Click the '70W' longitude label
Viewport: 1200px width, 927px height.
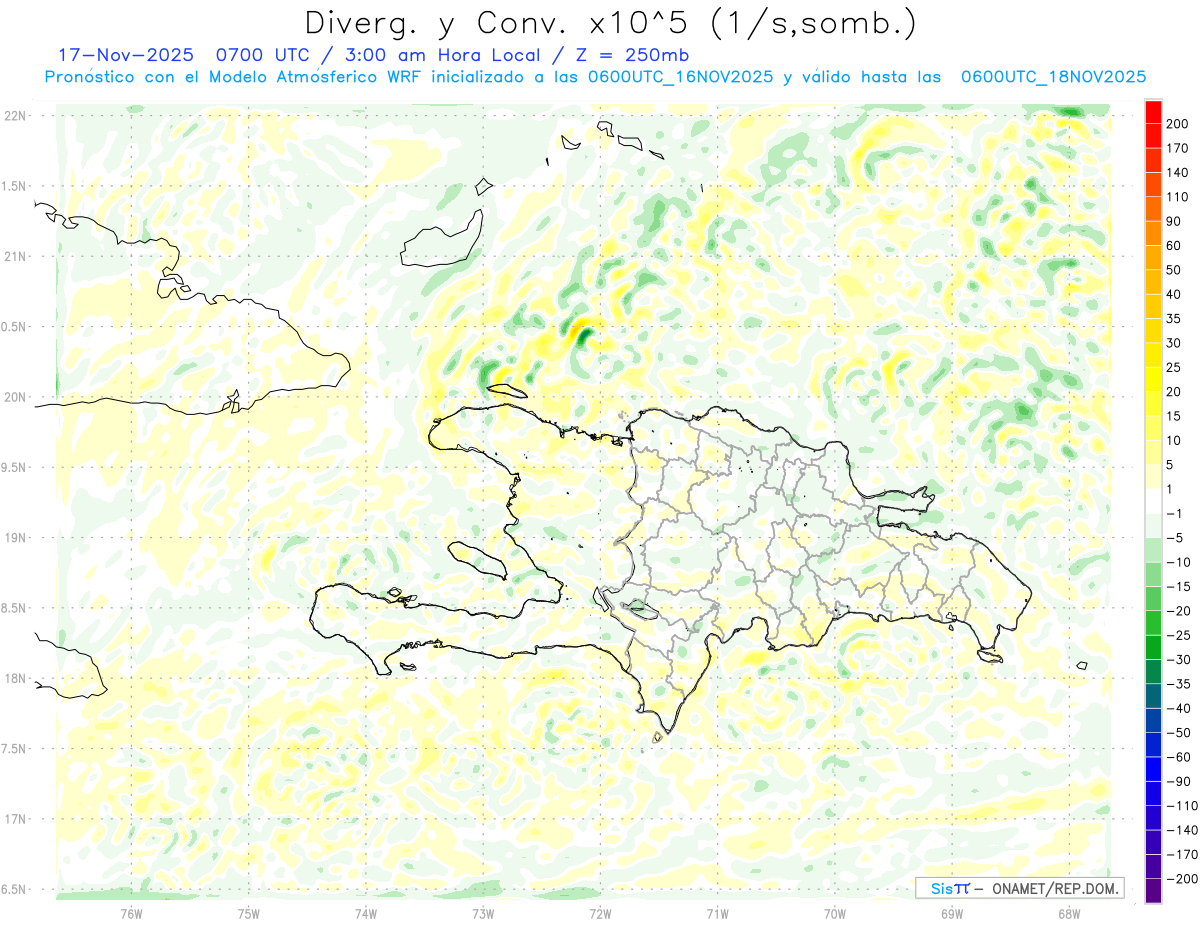pyautogui.click(x=835, y=914)
